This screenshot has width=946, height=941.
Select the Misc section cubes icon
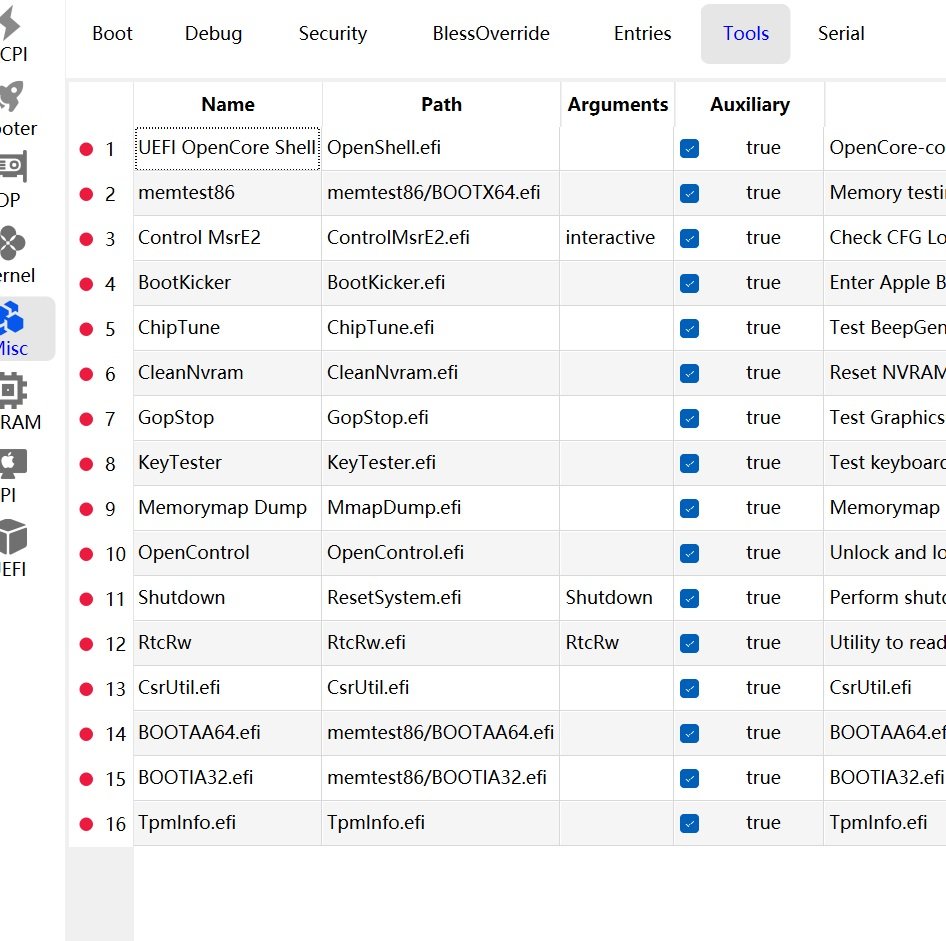(x=11, y=318)
